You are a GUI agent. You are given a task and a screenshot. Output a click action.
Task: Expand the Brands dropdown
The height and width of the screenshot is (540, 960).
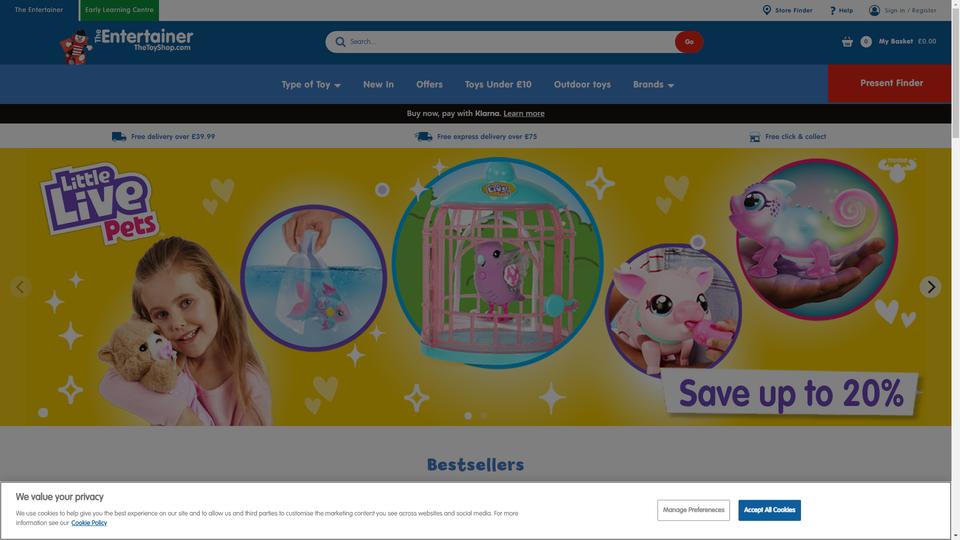[653, 84]
